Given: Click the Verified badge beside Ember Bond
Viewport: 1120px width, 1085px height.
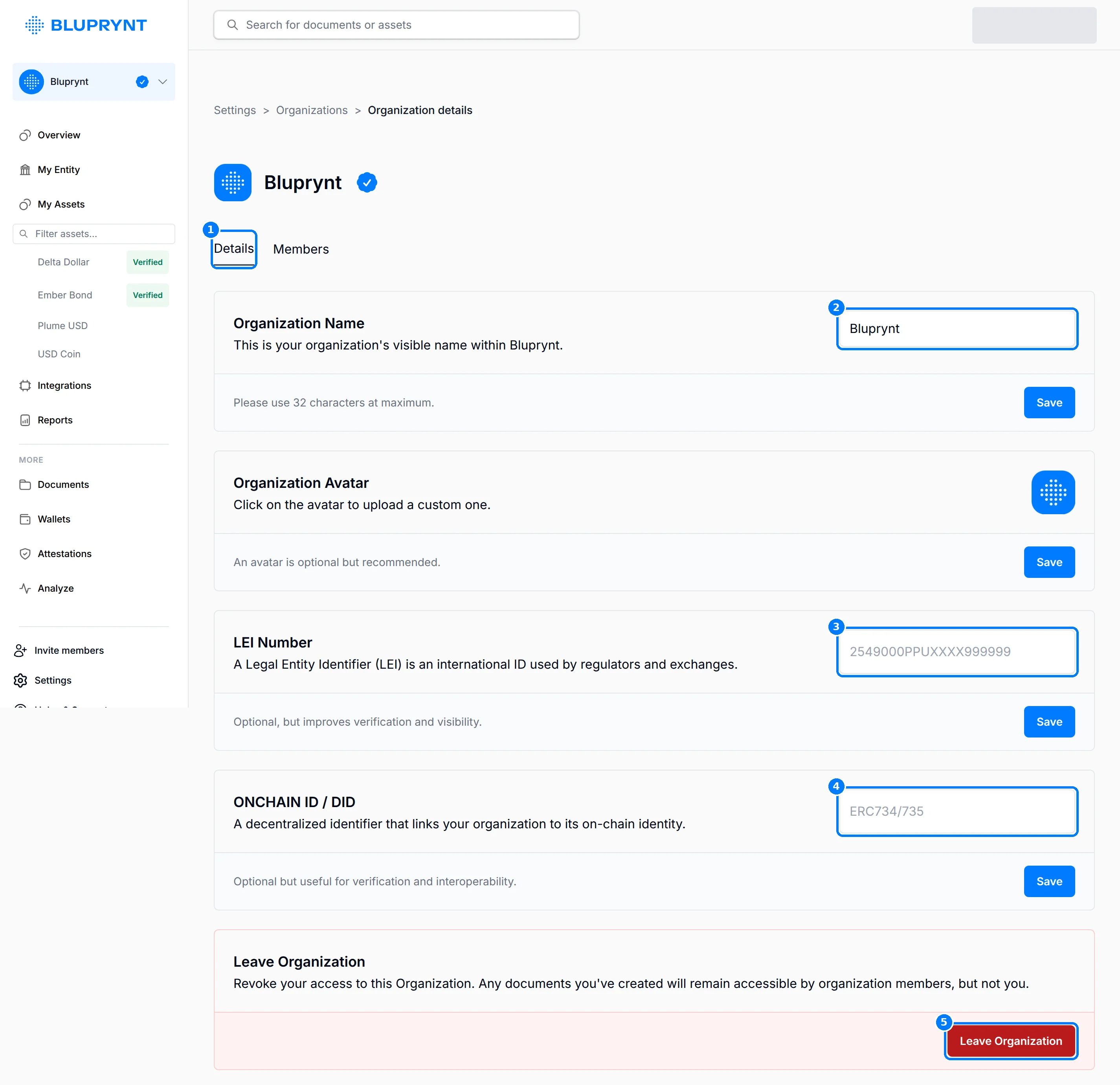Looking at the screenshot, I should (147, 295).
